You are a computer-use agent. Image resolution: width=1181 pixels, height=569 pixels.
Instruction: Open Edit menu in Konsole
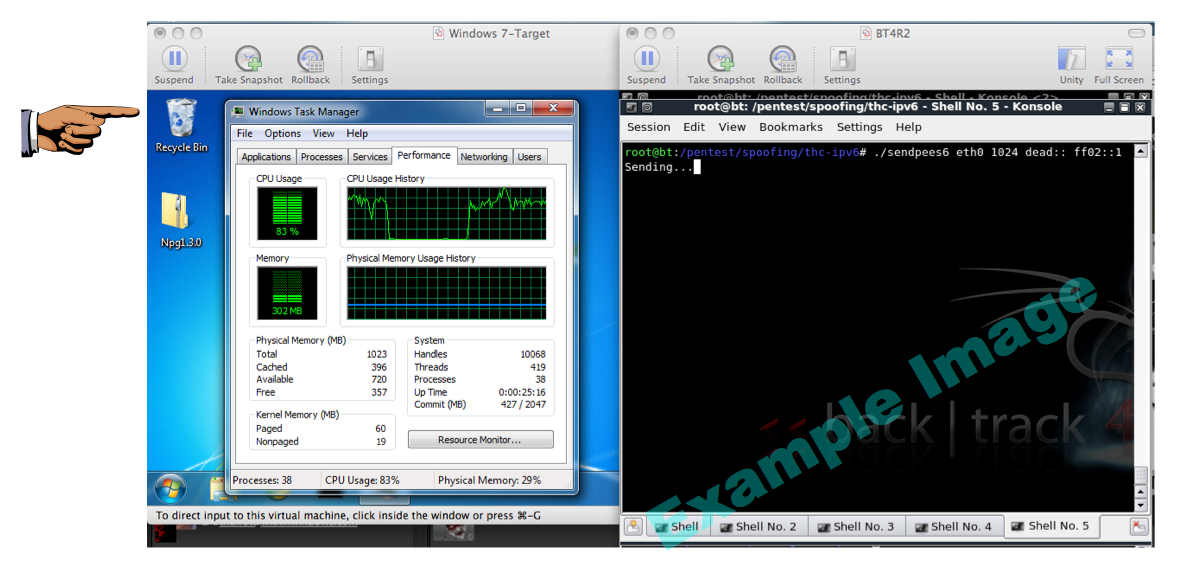coord(694,127)
